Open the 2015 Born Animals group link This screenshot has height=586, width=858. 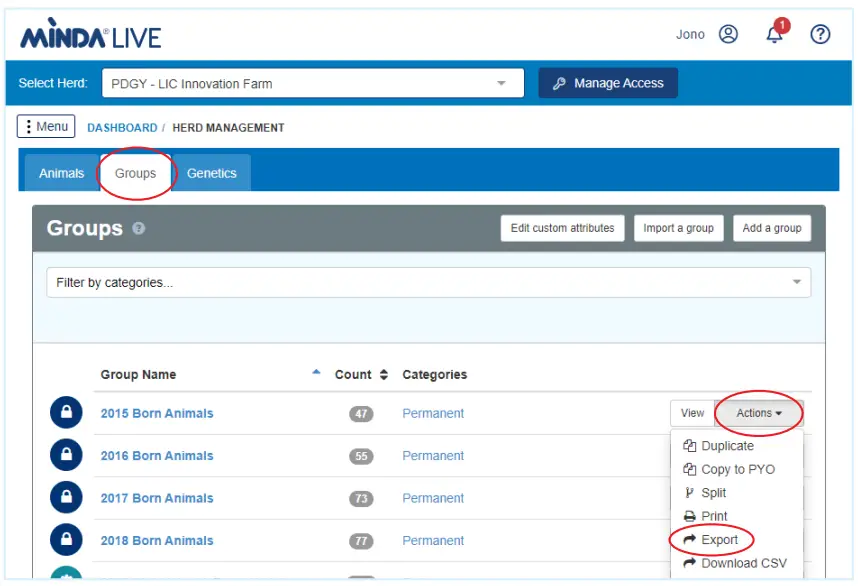(156, 414)
